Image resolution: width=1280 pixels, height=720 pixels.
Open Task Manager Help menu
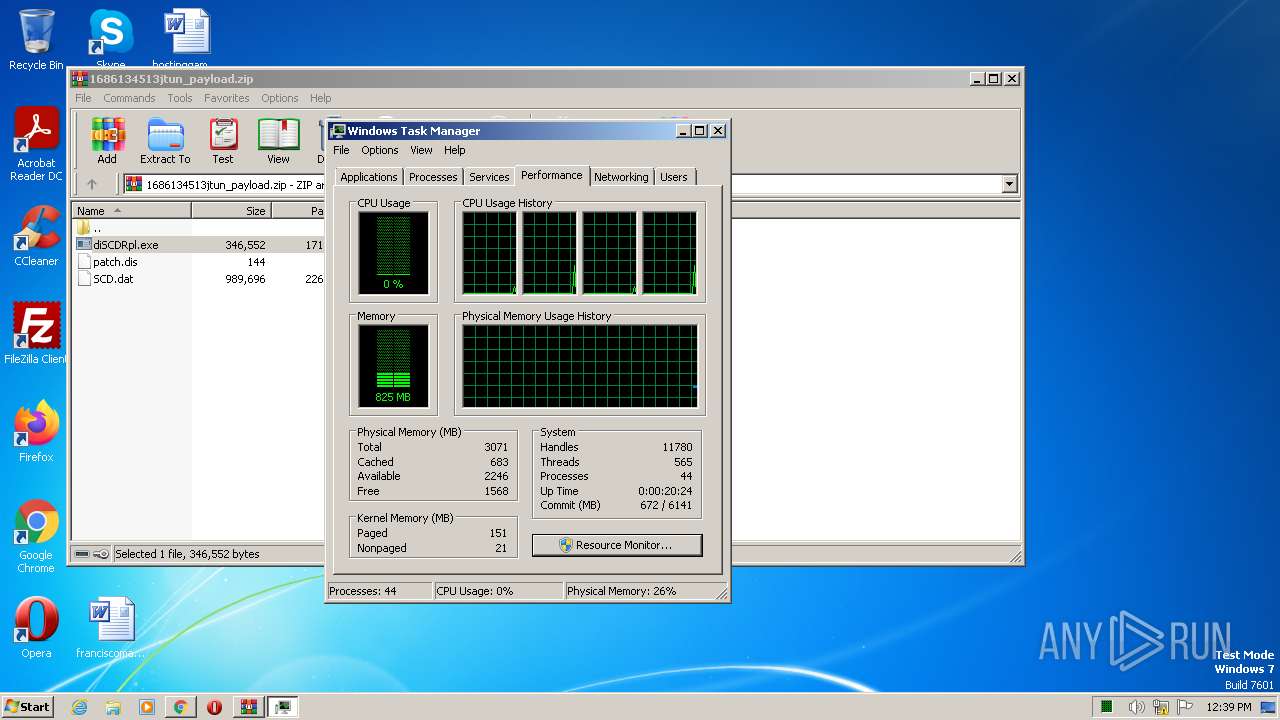455,150
